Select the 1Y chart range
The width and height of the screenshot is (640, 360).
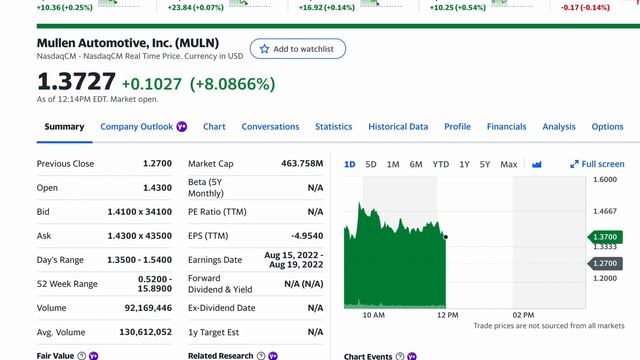464,164
